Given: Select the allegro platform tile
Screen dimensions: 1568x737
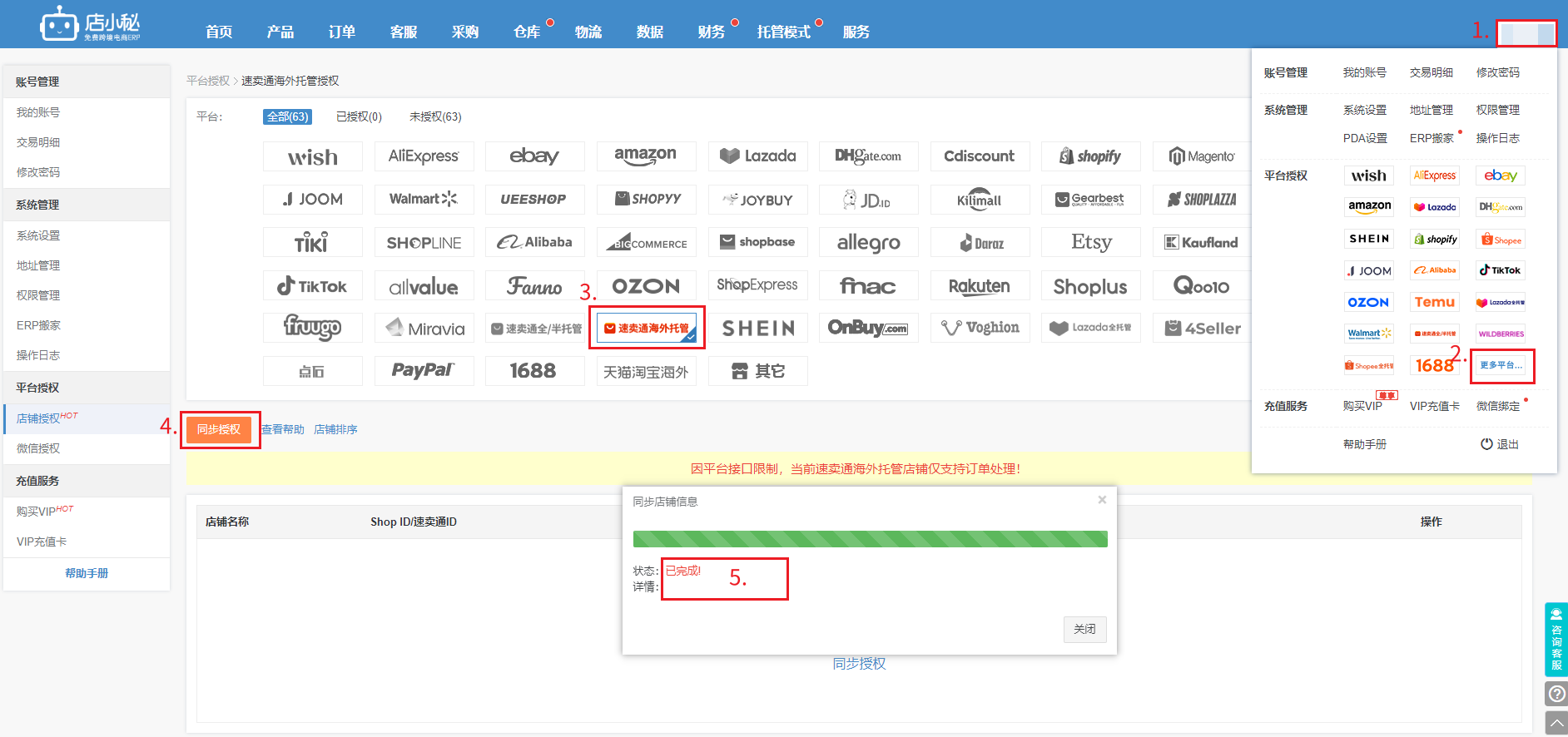Looking at the screenshot, I should click(868, 243).
